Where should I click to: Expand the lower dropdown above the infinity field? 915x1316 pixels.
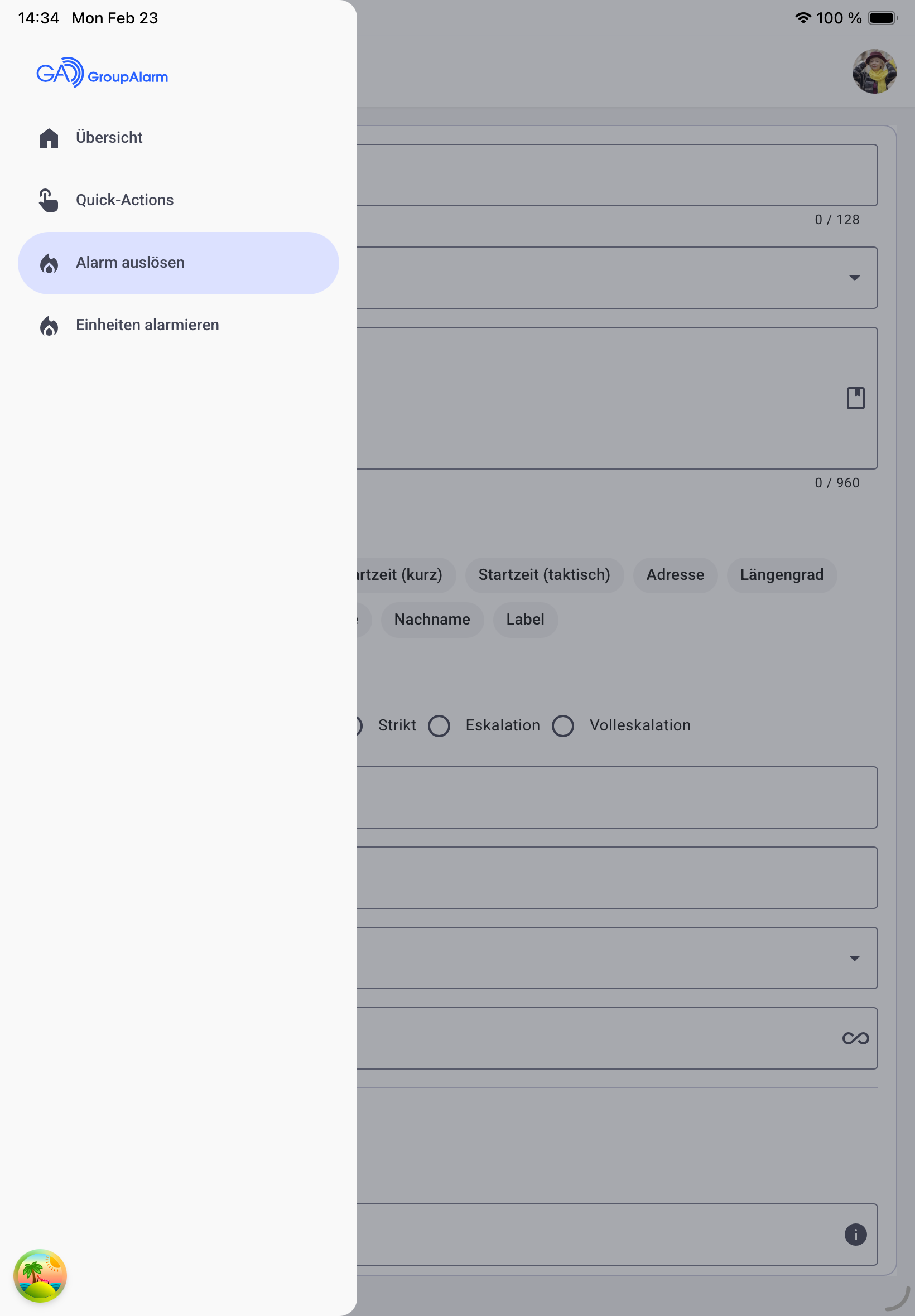pos(854,958)
